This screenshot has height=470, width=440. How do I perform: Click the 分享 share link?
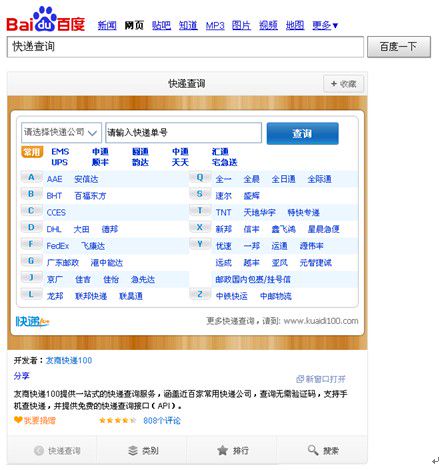tap(22, 376)
